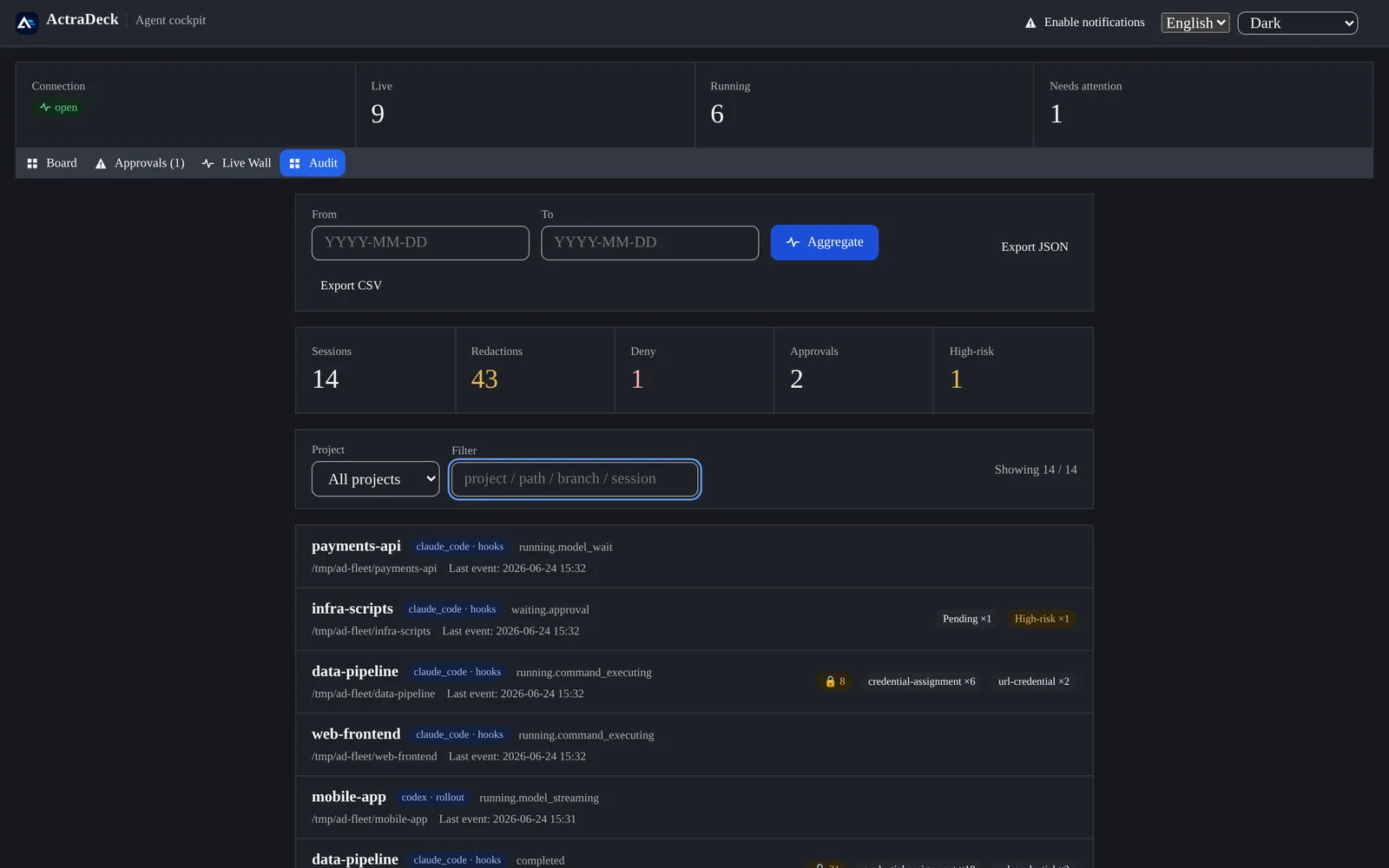
Task: Expand the All projects dropdown
Action: coord(376,479)
